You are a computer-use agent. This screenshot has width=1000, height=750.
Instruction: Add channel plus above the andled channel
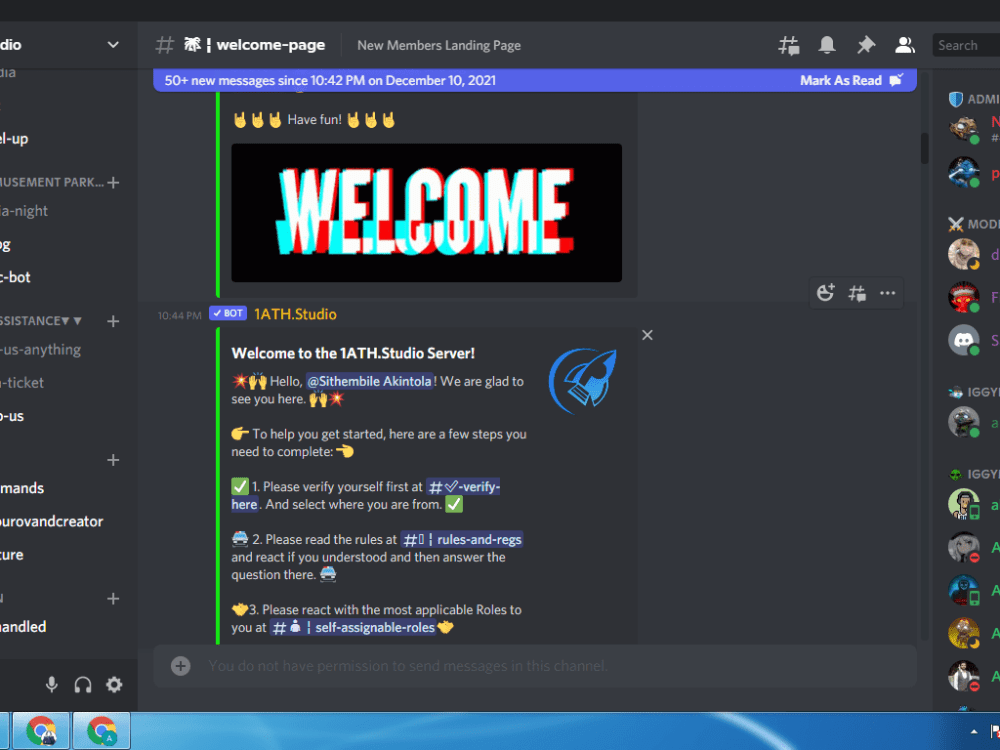point(114,599)
